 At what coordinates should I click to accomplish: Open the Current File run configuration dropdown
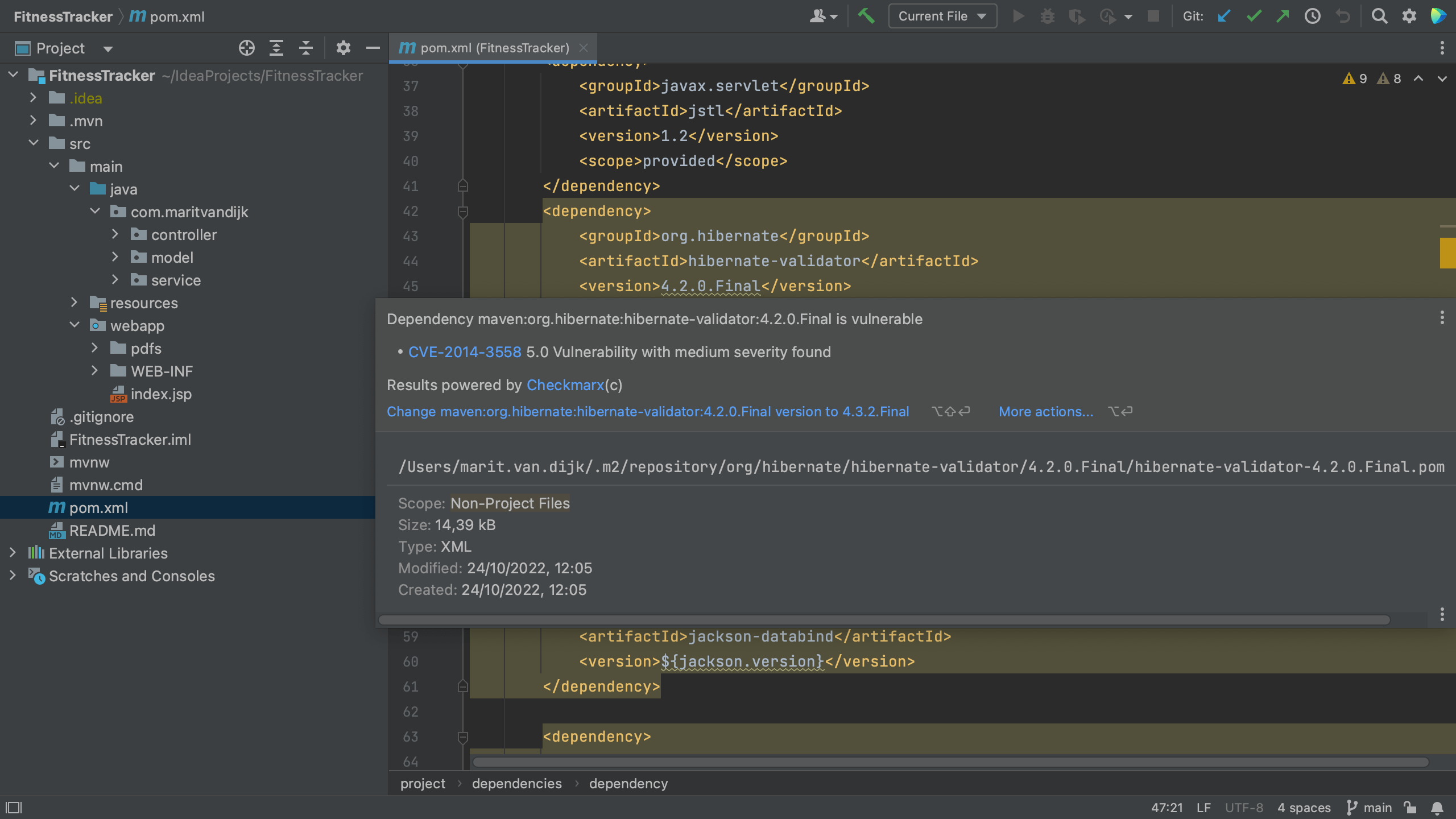point(941,16)
